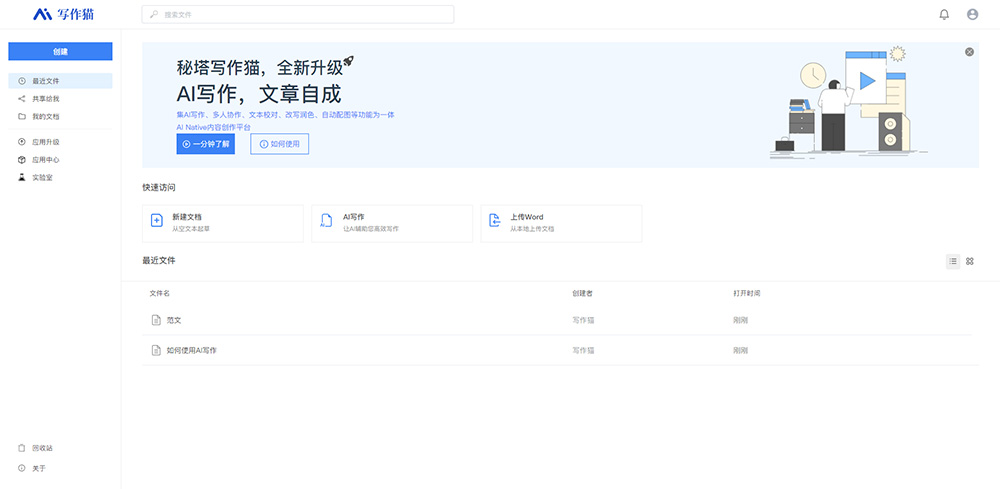Switch to grid view
Image resolution: width=1000 pixels, height=489 pixels.
969,261
